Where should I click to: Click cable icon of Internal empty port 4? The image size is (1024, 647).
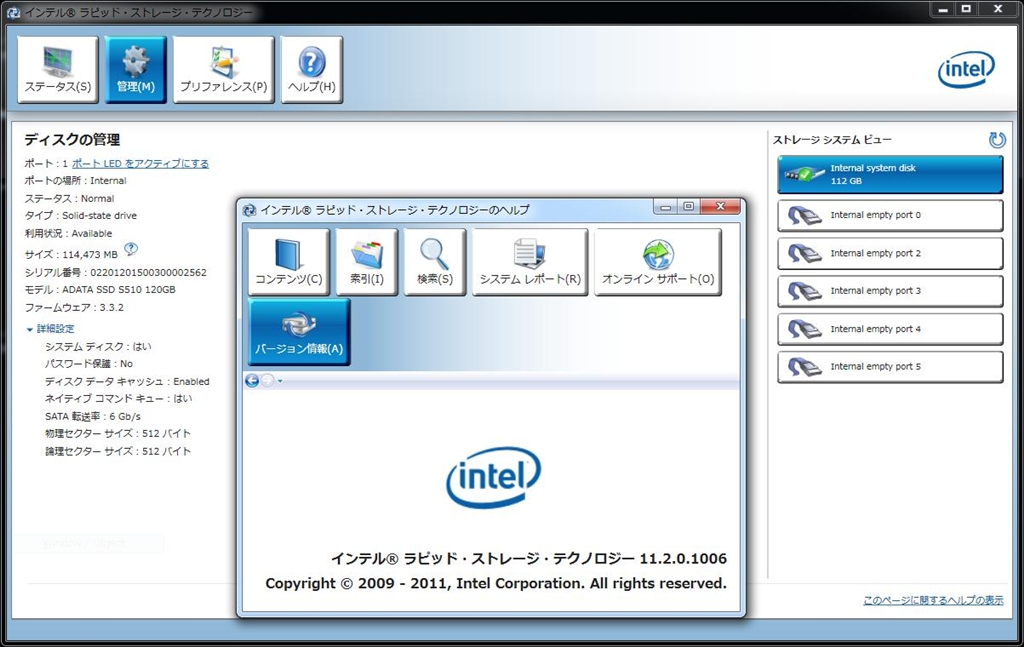pyautogui.click(x=805, y=329)
